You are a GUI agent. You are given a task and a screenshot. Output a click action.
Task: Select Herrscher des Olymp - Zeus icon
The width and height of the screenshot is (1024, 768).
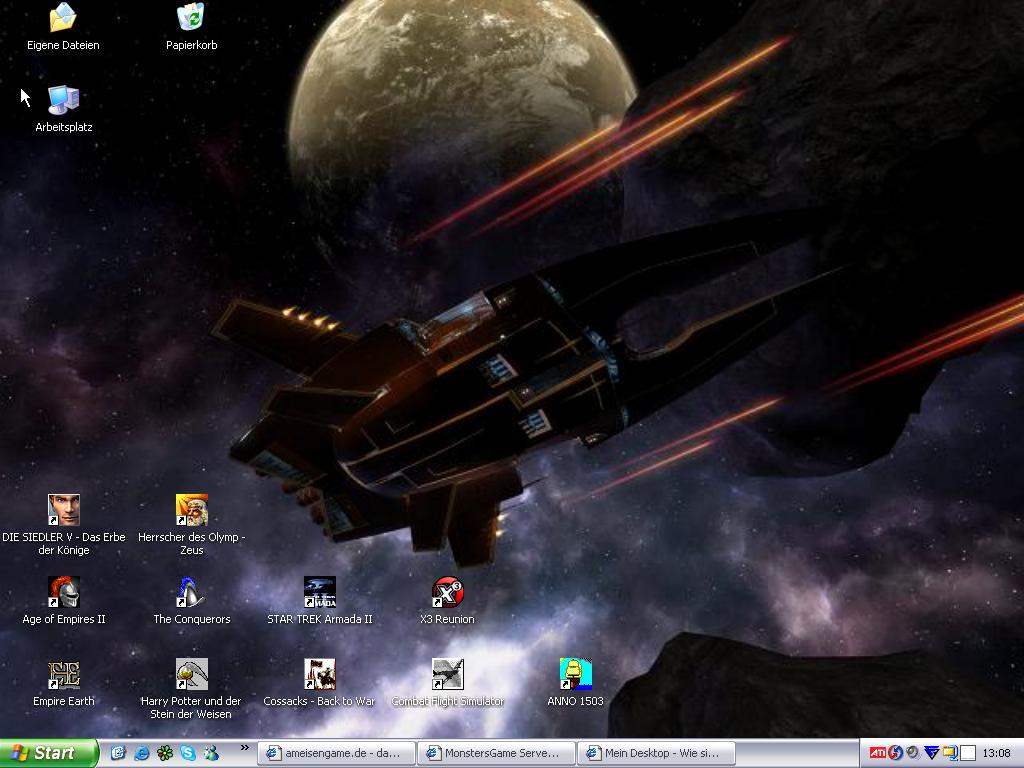point(191,510)
